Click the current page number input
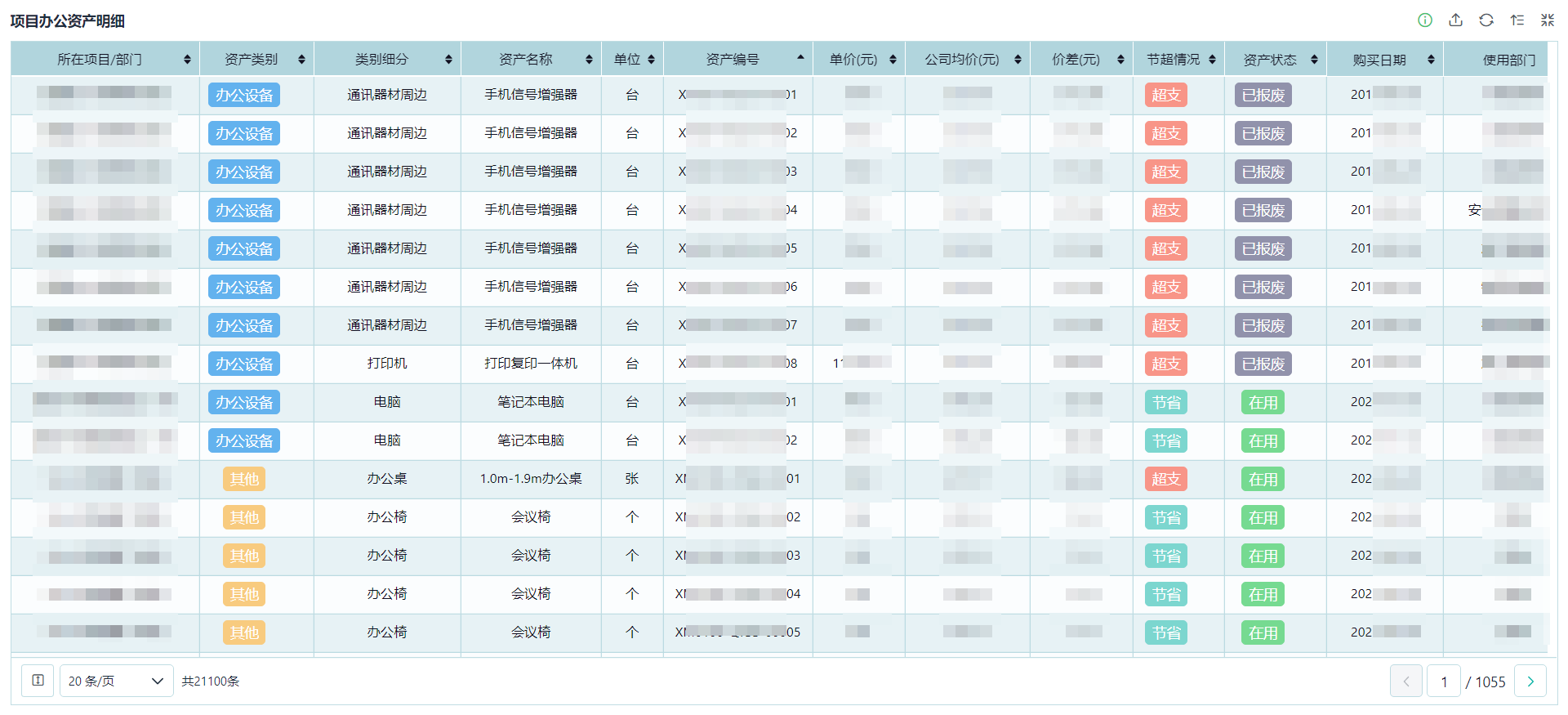1568x715 pixels. [1444, 681]
